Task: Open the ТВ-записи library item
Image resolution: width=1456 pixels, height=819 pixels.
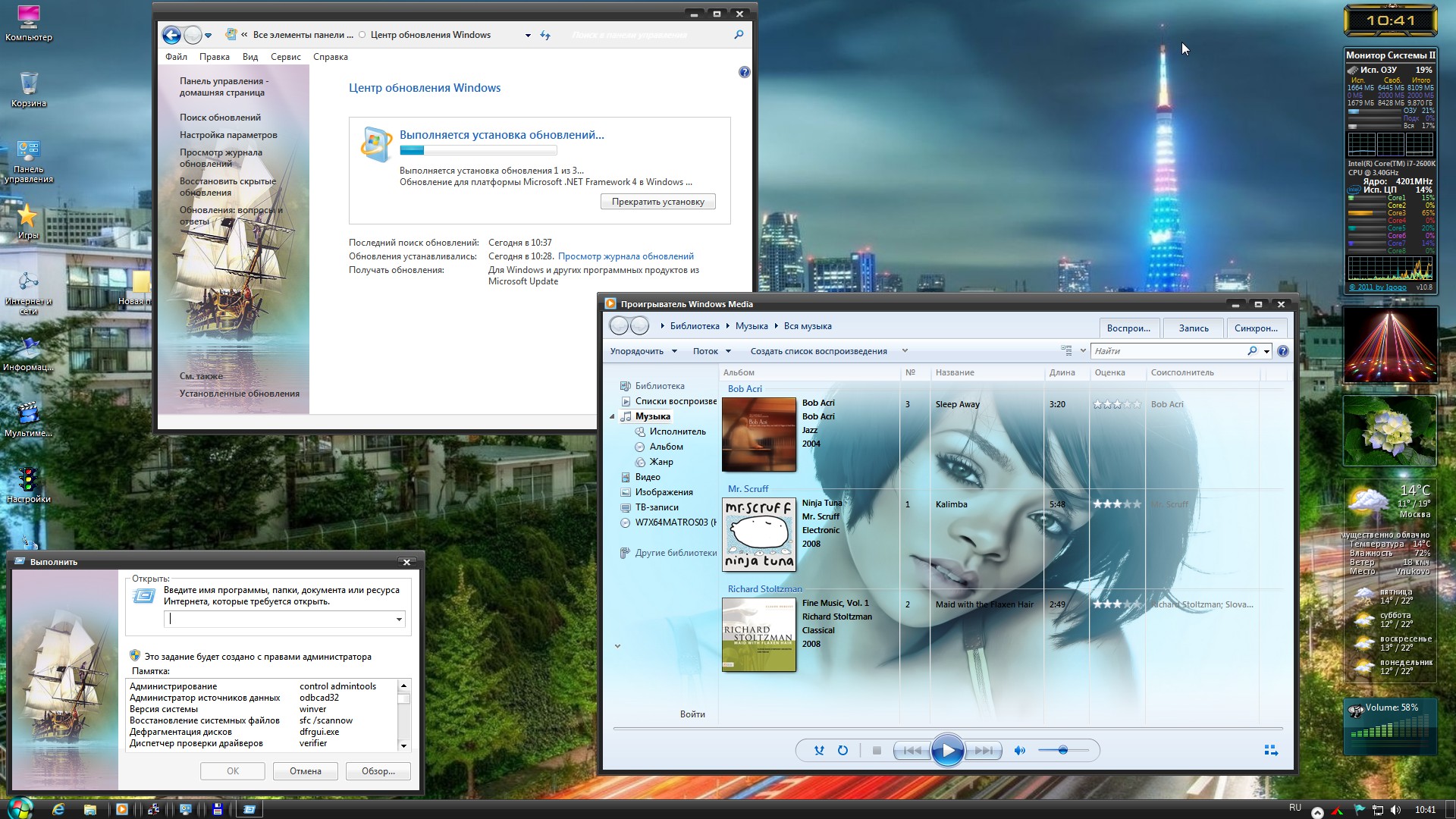Action: click(x=656, y=507)
